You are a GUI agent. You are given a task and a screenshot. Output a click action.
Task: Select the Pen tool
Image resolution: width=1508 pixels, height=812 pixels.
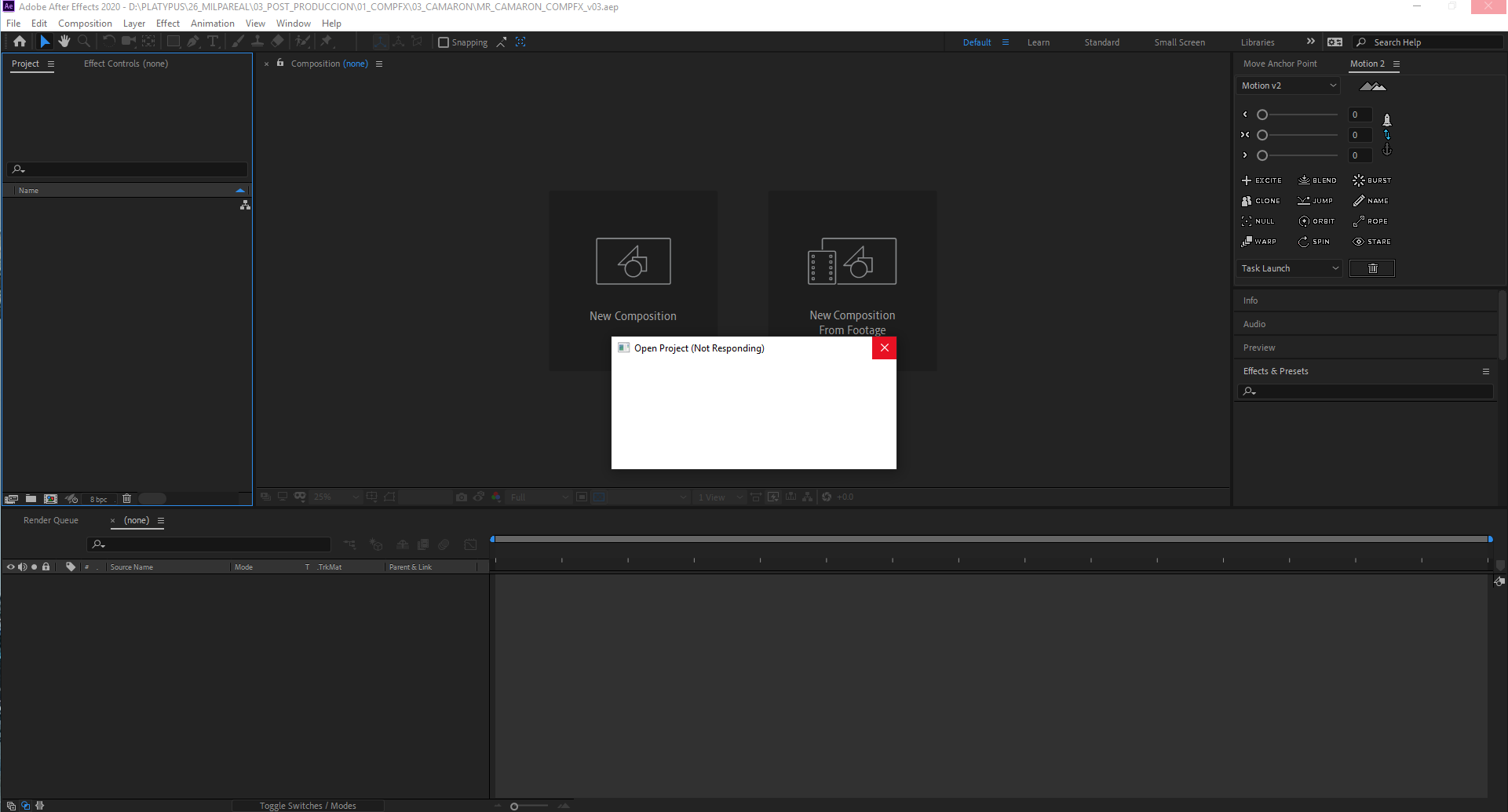click(193, 42)
